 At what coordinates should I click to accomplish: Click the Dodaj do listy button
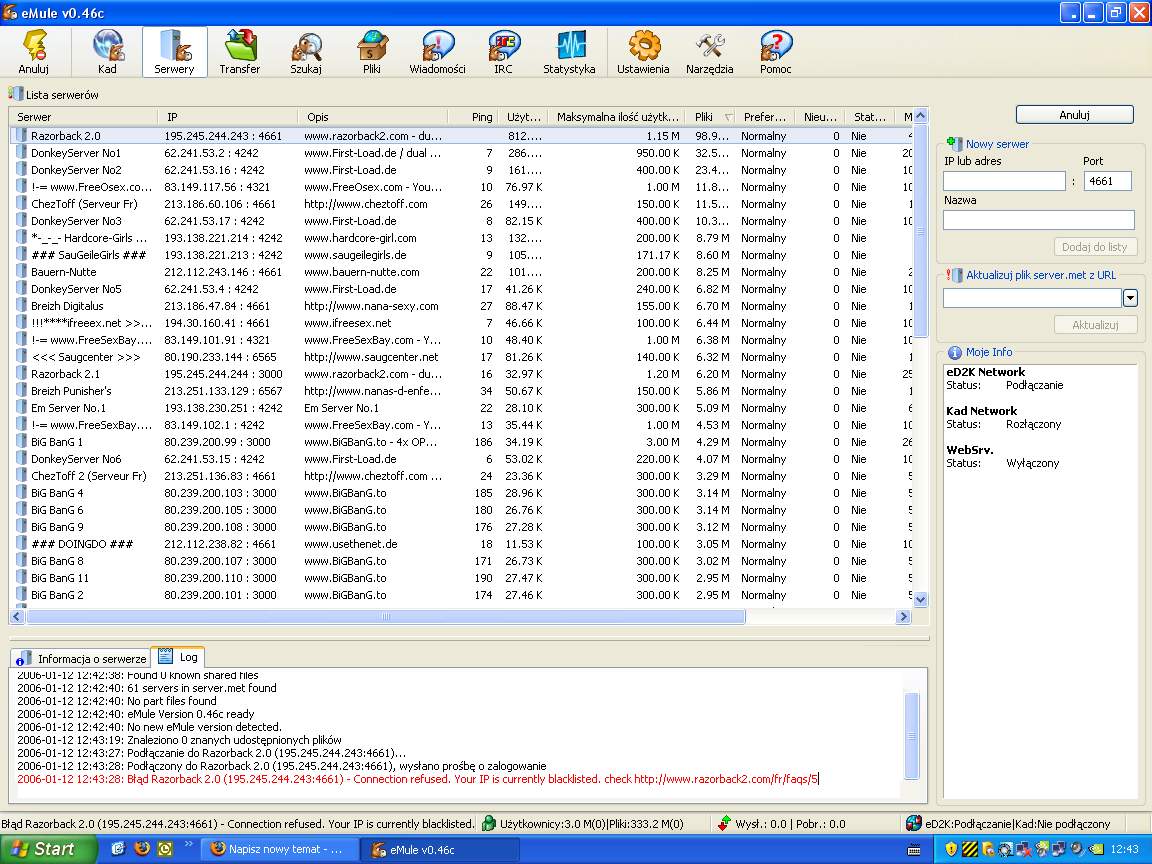click(1094, 247)
